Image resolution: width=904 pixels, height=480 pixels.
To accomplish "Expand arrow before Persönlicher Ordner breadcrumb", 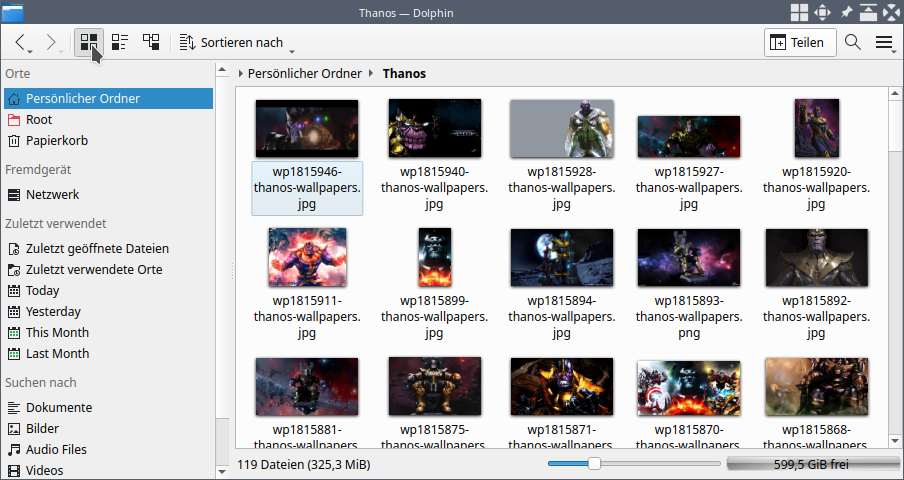I will point(240,74).
